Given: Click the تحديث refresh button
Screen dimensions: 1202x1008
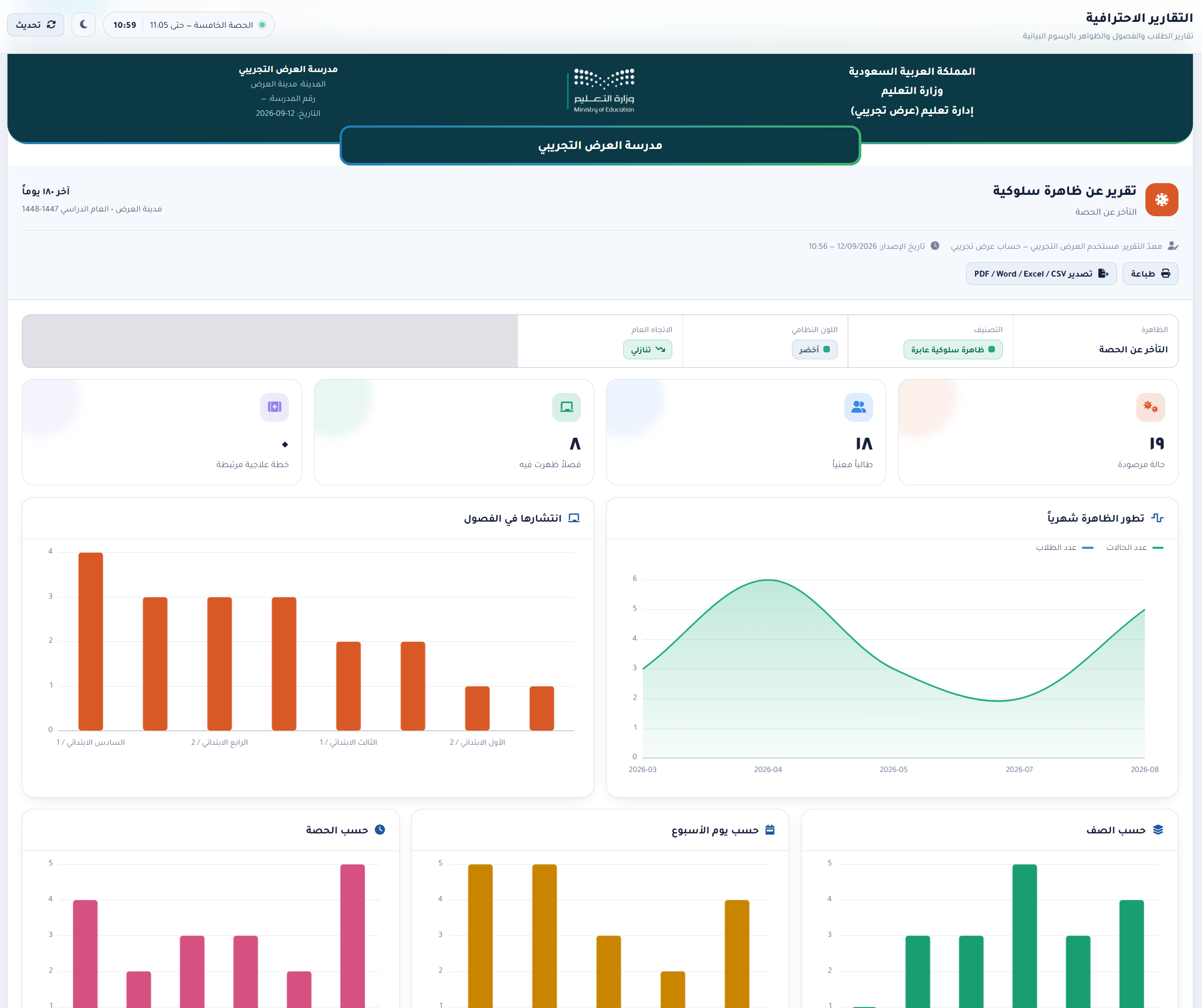Looking at the screenshot, I should point(35,25).
